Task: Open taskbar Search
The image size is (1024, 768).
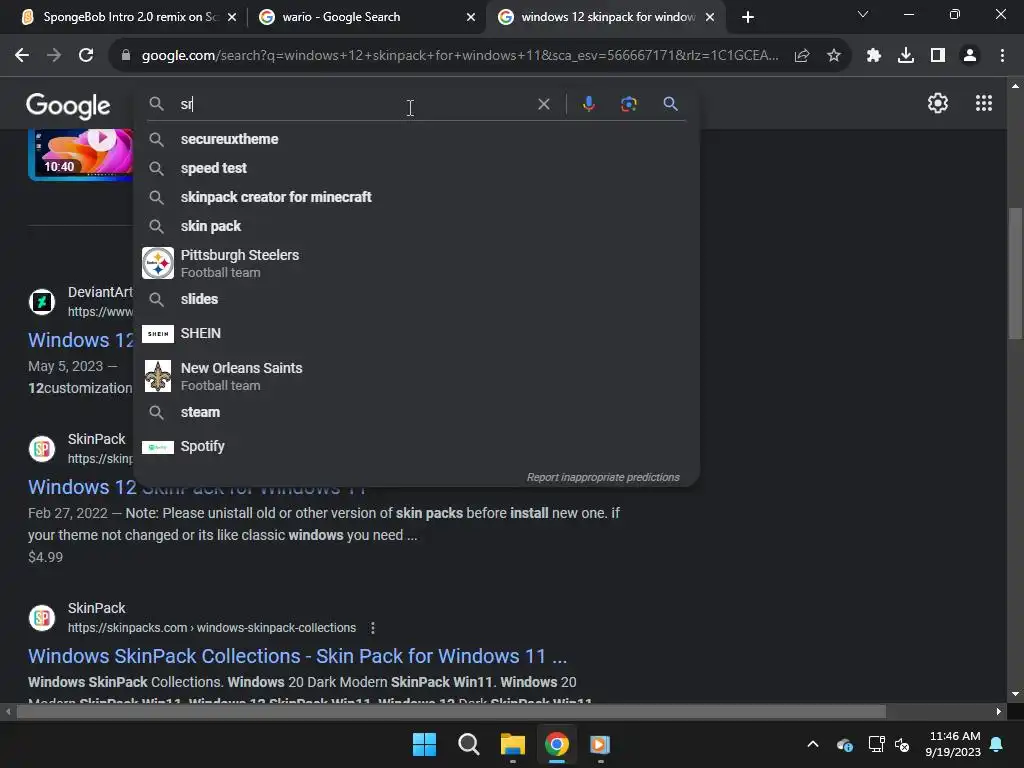Action: click(468, 744)
